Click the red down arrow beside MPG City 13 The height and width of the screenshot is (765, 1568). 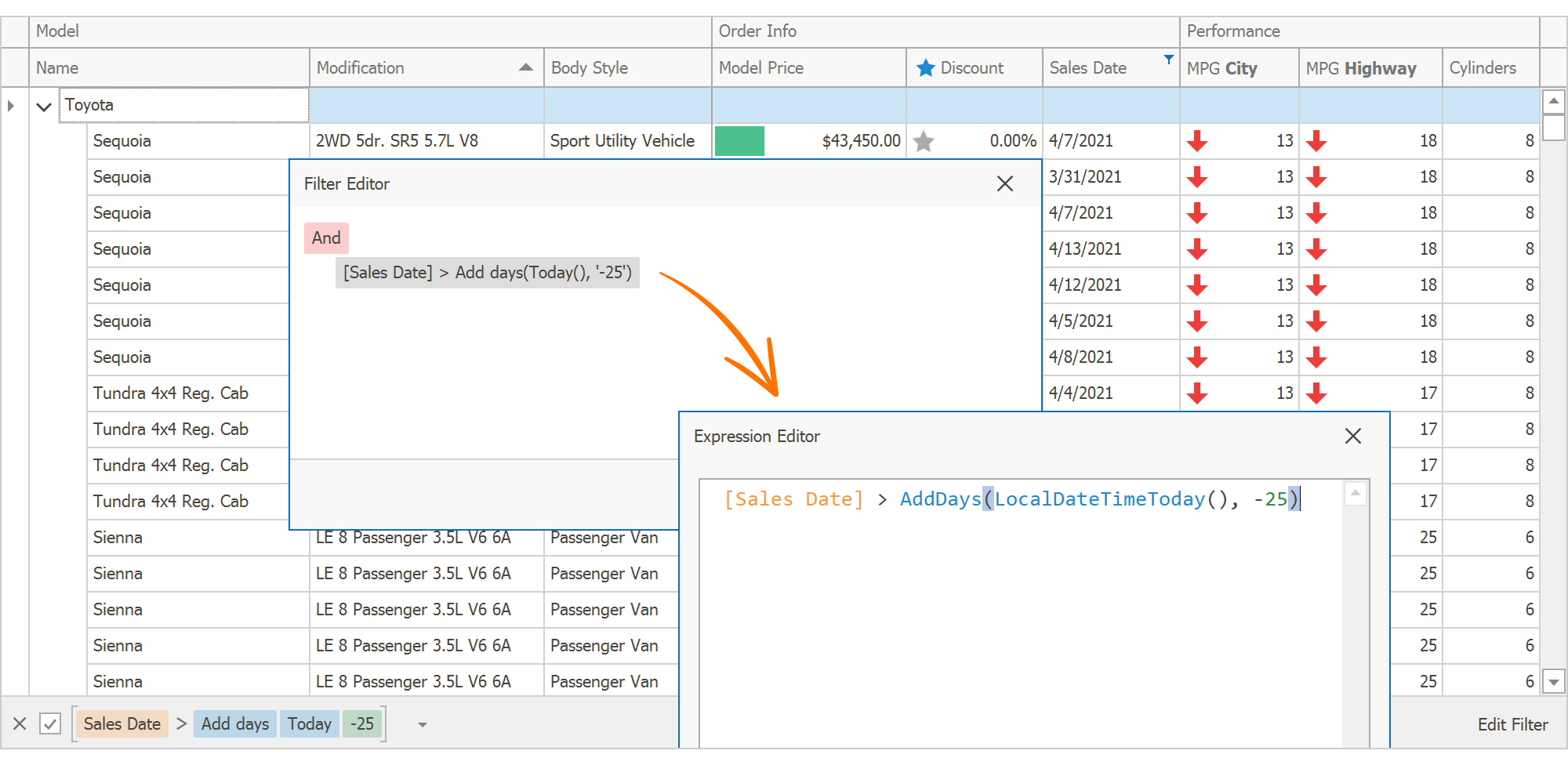[x=1198, y=141]
